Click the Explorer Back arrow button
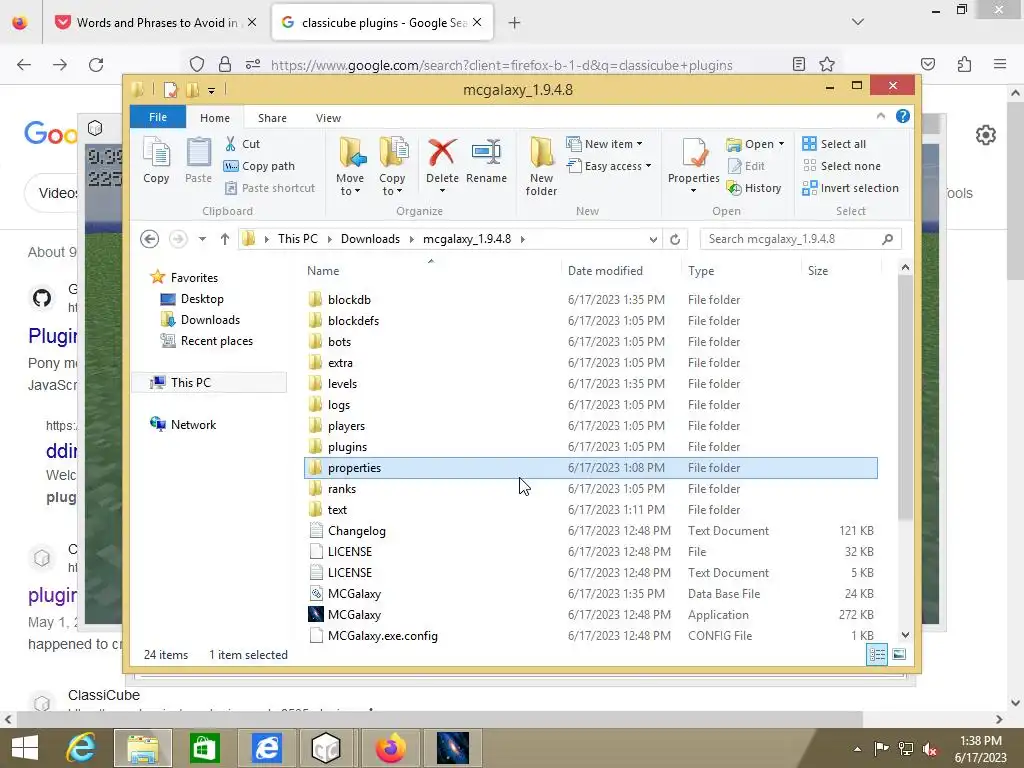The width and height of the screenshot is (1024, 768). pos(150,239)
